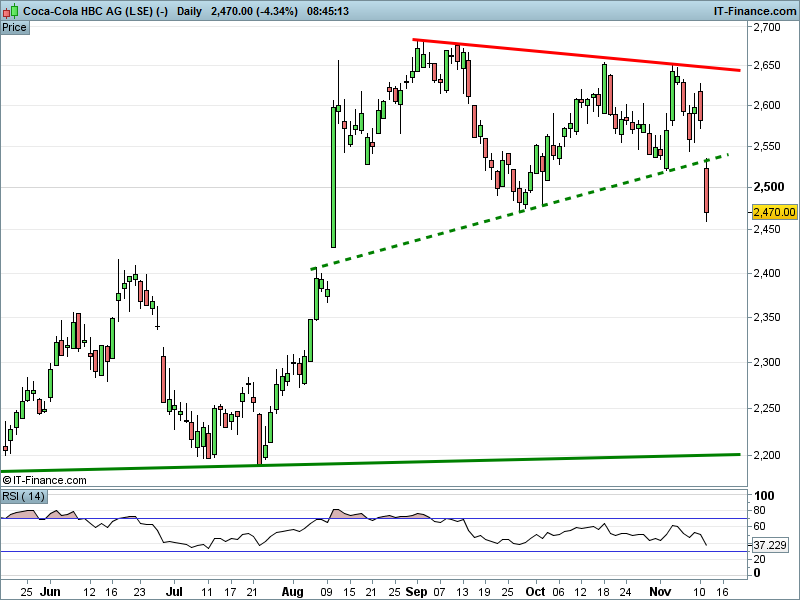Click the Aug month label on time axis
This screenshot has width=800, height=600.
[x=292, y=592]
